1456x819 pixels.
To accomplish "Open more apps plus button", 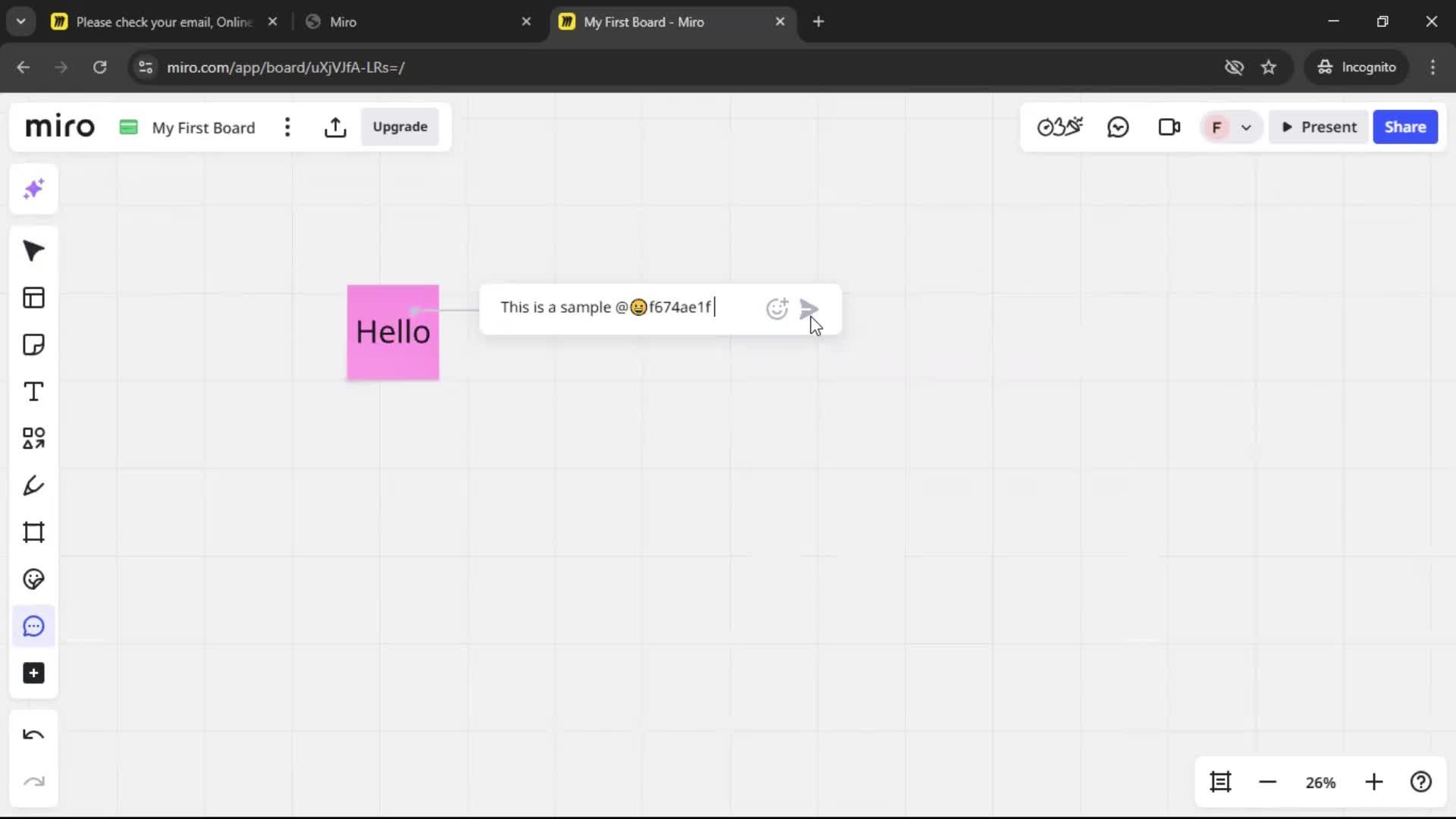I will pyautogui.click(x=33, y=673).
